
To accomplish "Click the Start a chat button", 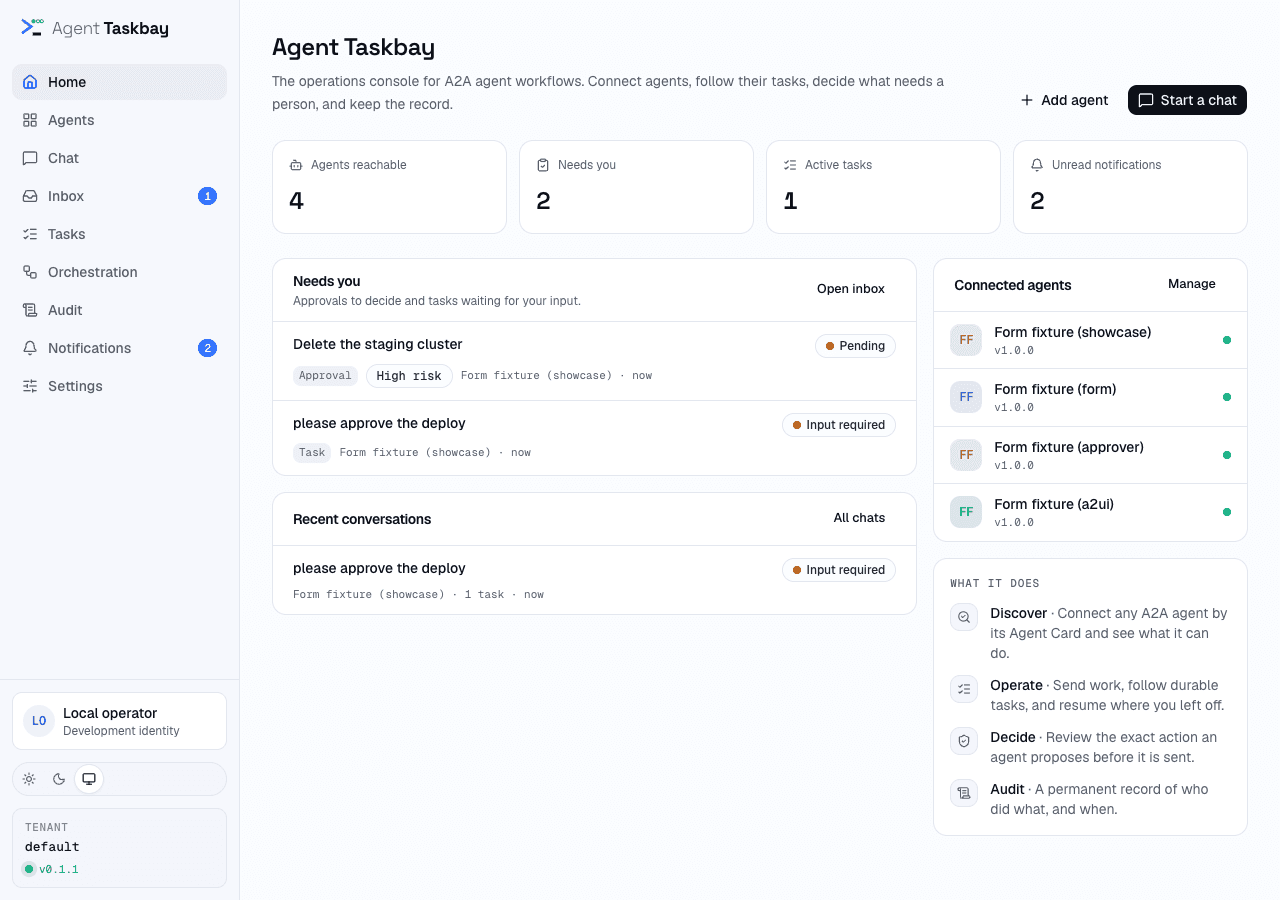I will (1187, 100).
